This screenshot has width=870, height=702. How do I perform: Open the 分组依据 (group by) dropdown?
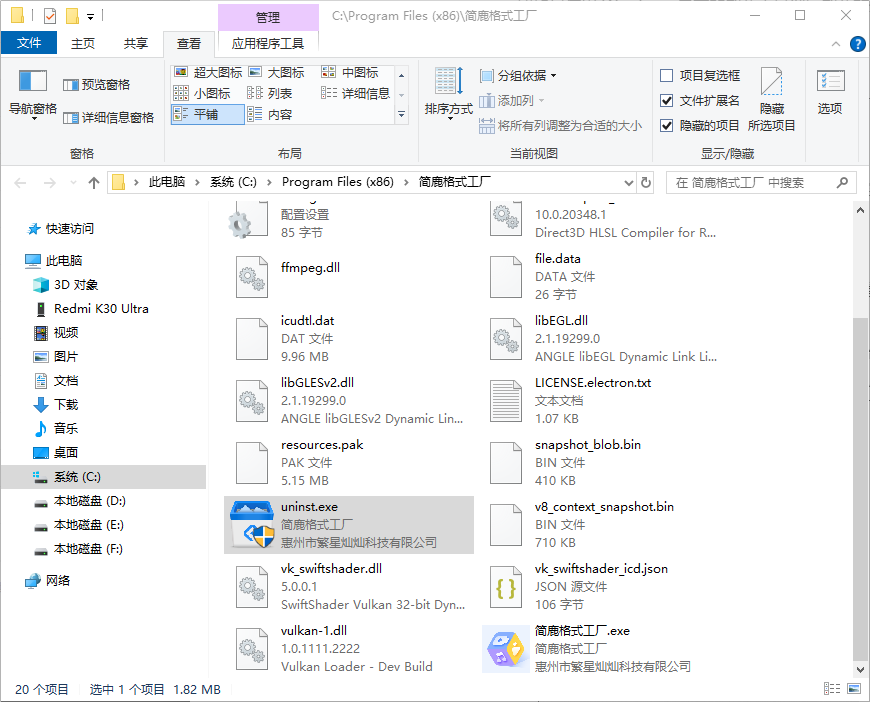[519, 74]
